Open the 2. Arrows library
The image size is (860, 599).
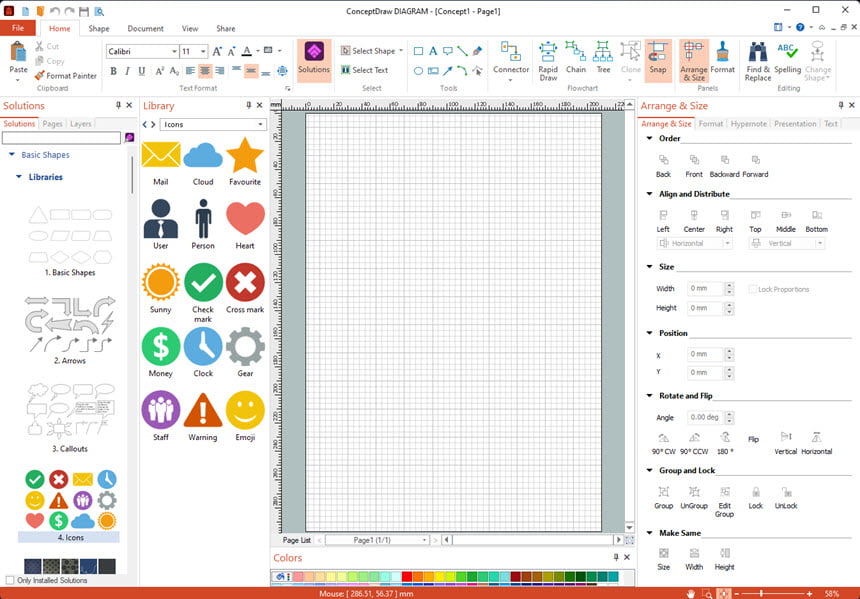click(70, 330)
